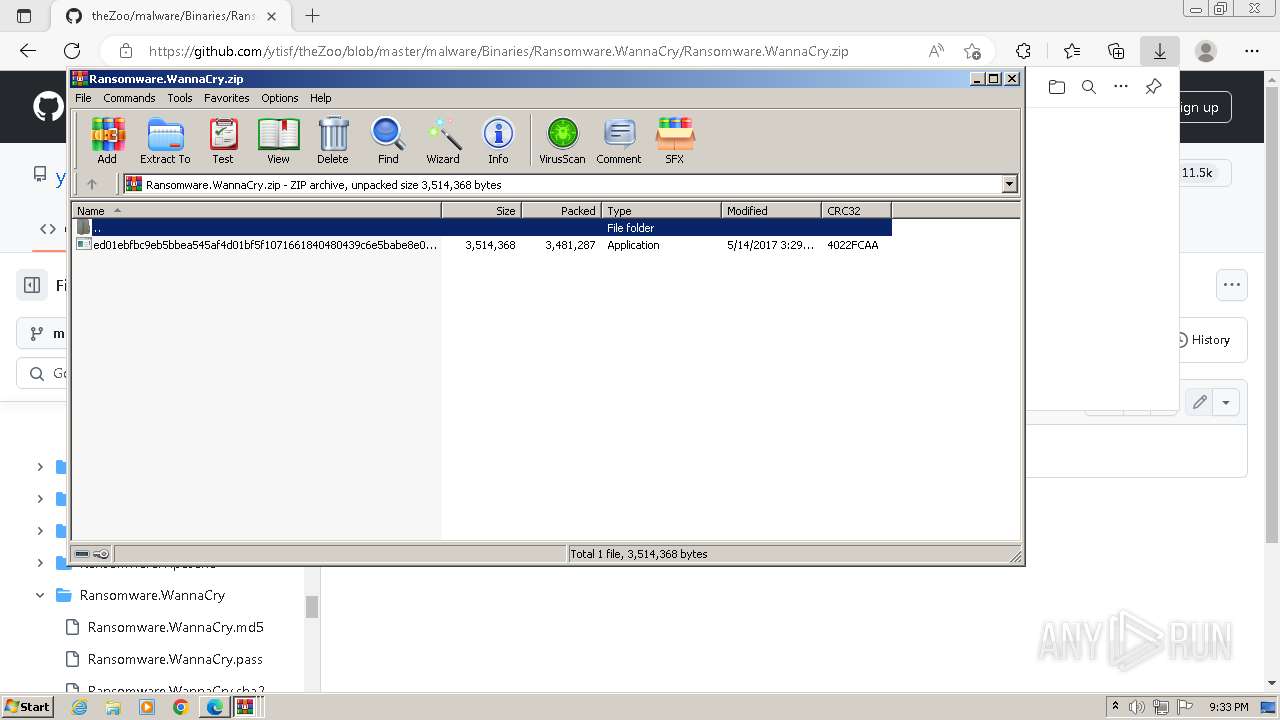1280x720 pixels.
Task: Start VirusScan on the archive
Action: tap(562, 141)
